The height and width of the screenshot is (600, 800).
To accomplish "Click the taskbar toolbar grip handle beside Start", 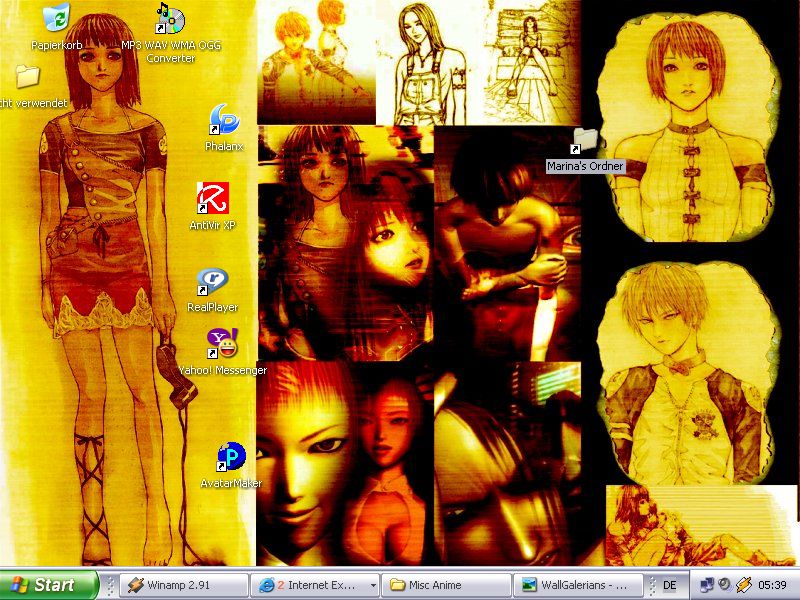I will (x=109, y=585).
